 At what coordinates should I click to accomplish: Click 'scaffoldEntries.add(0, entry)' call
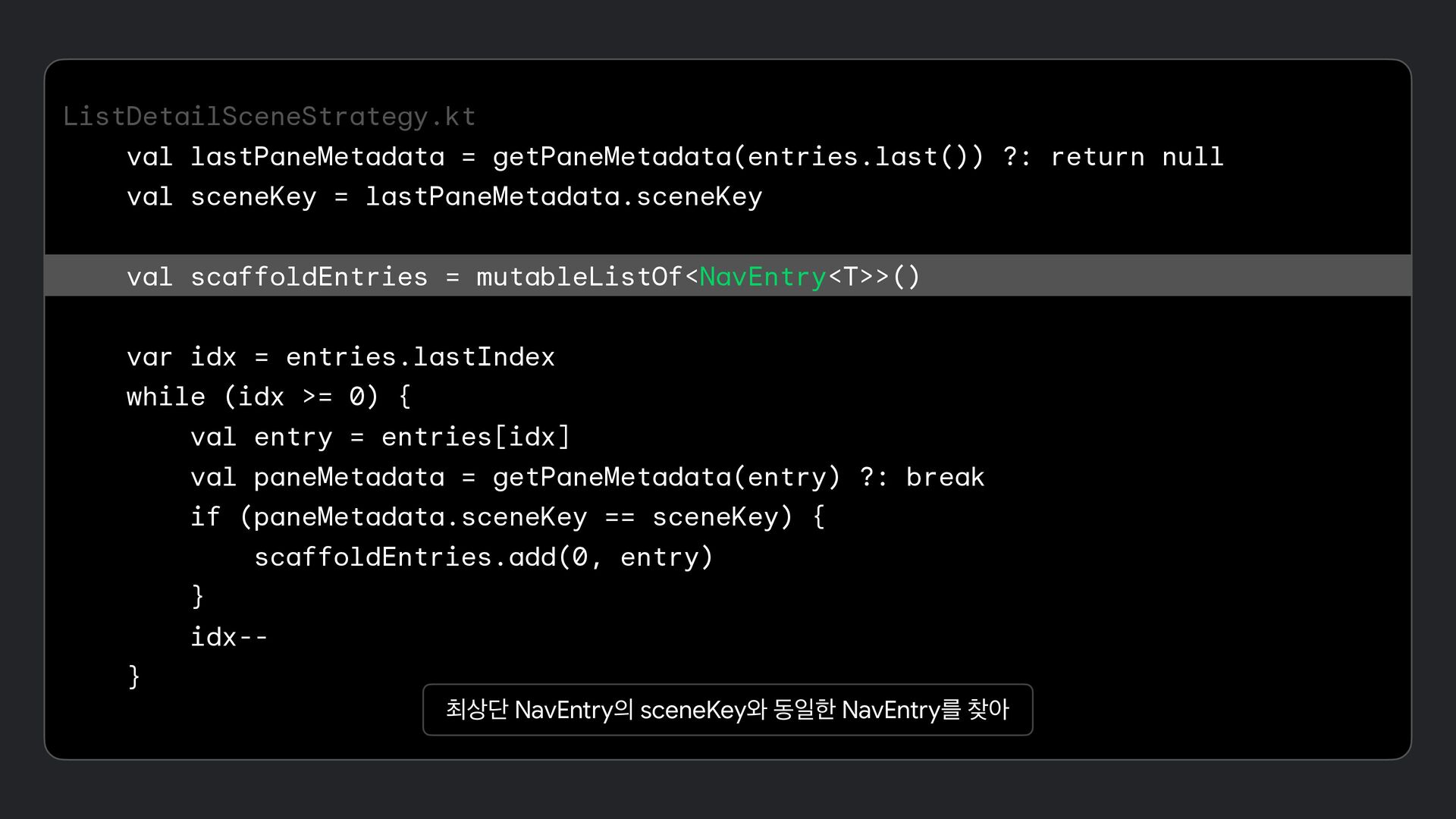tap(483, 557)
